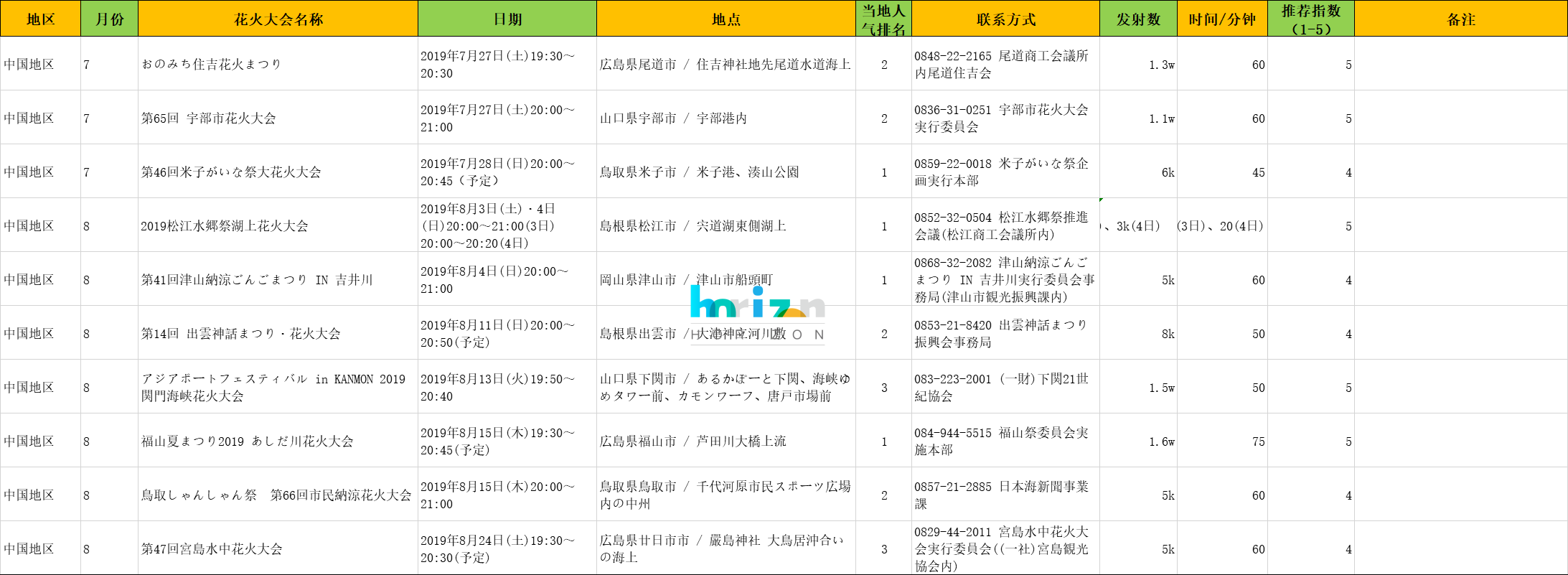1568x575 pixels.
Task: Click launch count cell 6k
Action: 1138,172
